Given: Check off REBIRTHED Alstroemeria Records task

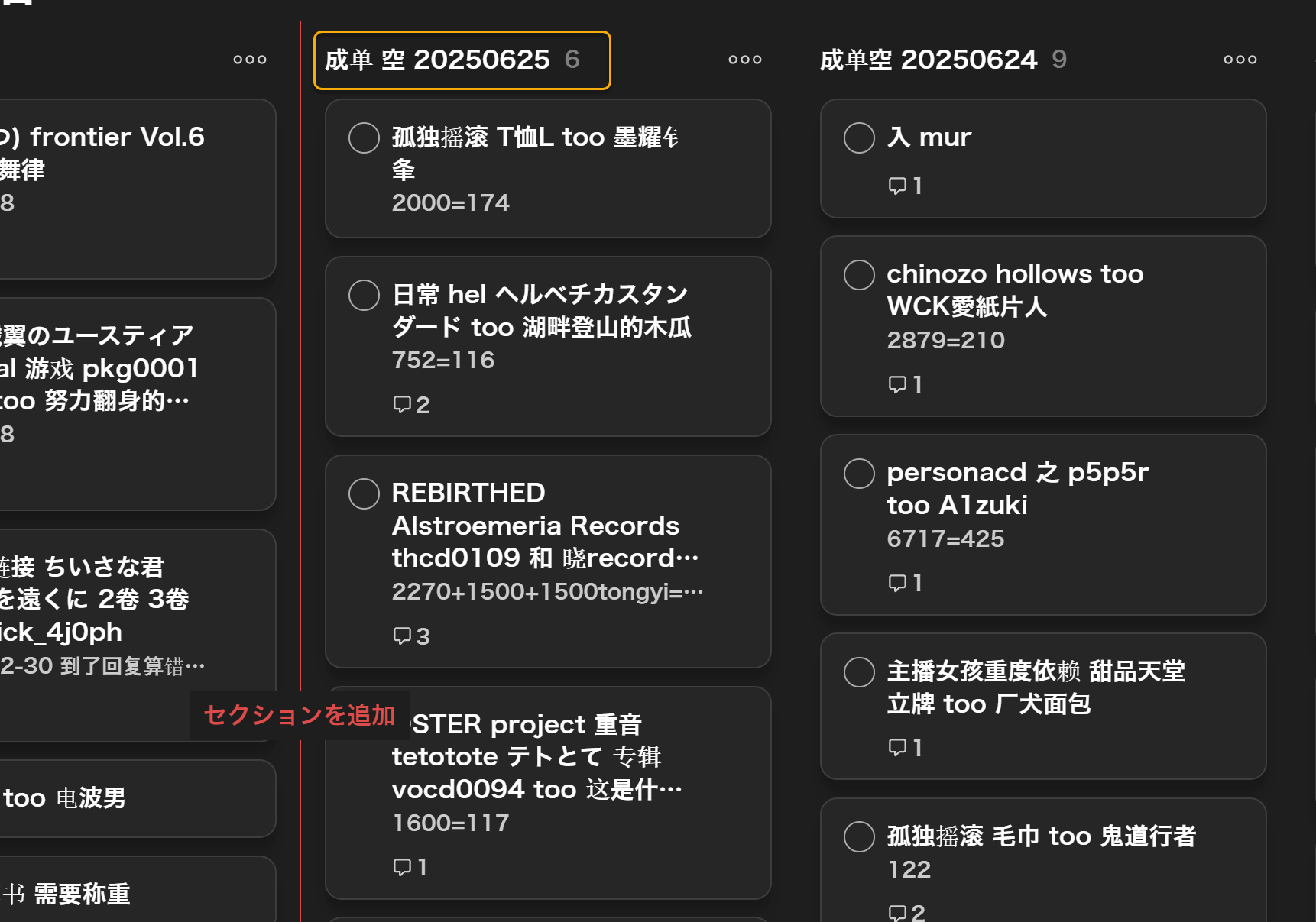Looking at the screenshot, I should point(364,494).
